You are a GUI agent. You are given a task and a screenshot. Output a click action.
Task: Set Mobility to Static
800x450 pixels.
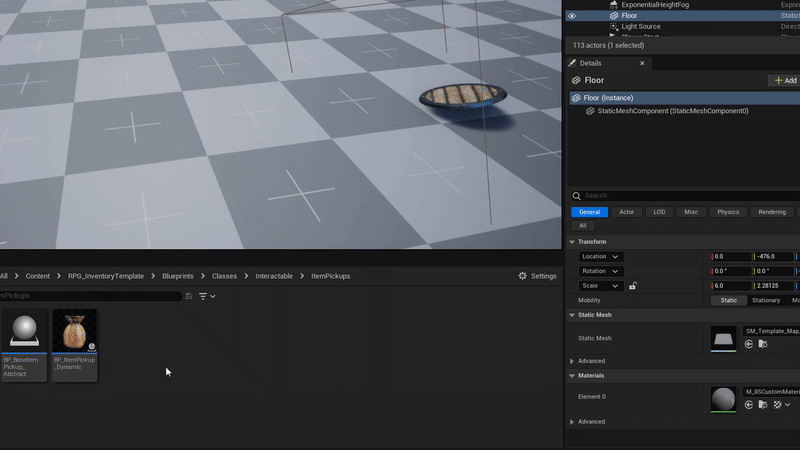tap(728, 300)
